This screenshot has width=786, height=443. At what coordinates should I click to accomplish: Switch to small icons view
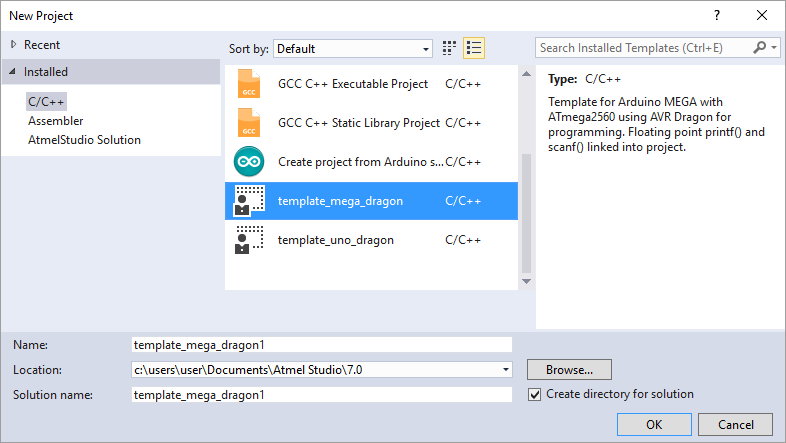point(450,48)
